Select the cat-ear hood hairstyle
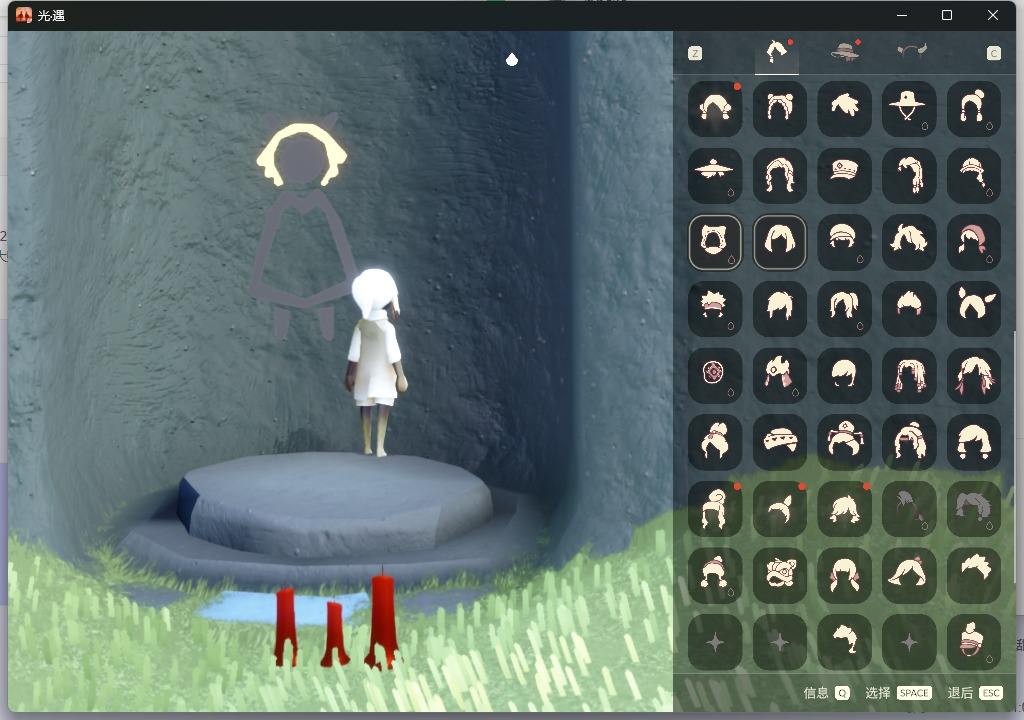This screenshot has width=1024, height=720. point(715,242)
